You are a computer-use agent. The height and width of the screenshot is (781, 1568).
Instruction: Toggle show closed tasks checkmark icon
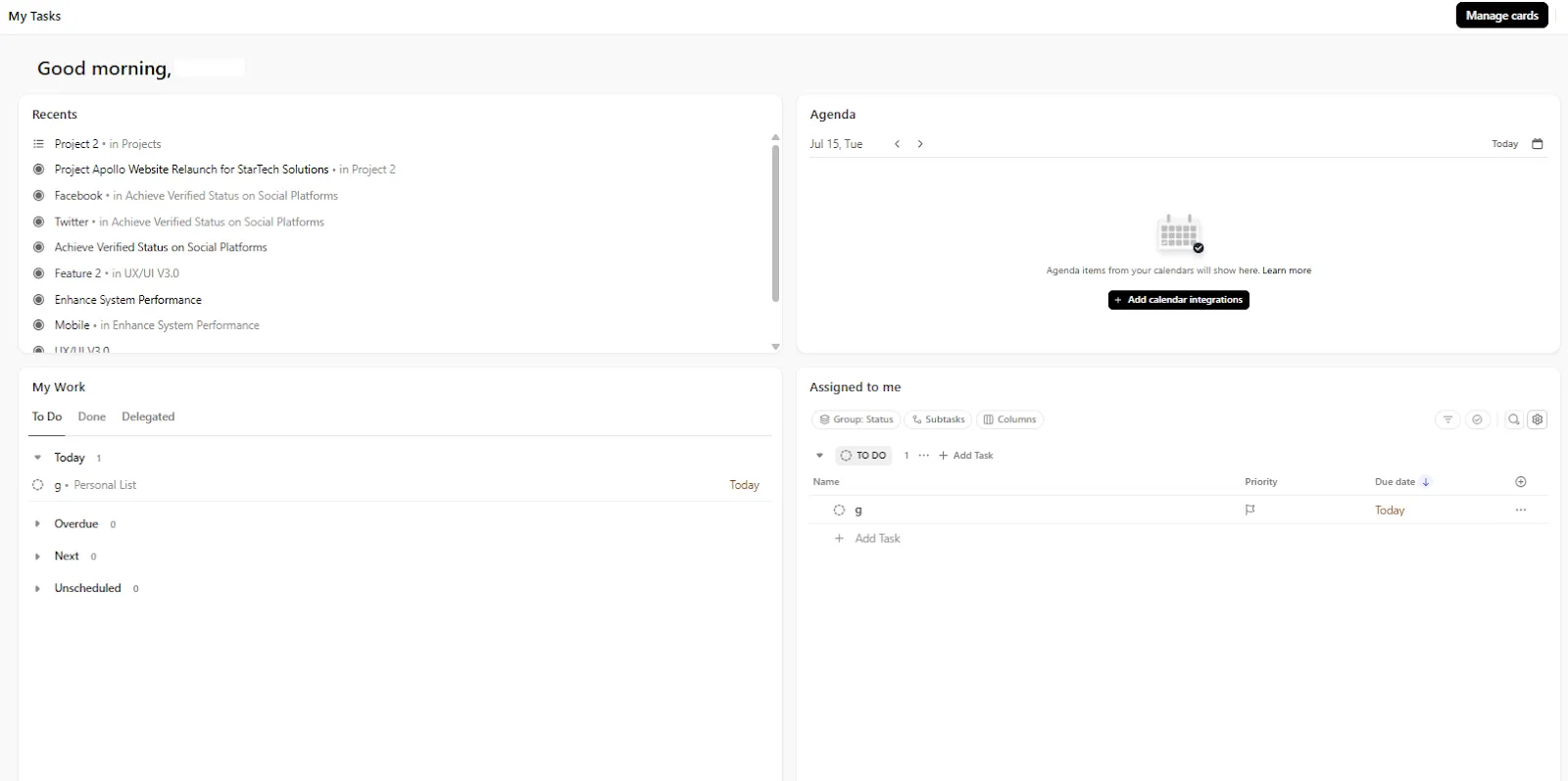click(1477, 419)
